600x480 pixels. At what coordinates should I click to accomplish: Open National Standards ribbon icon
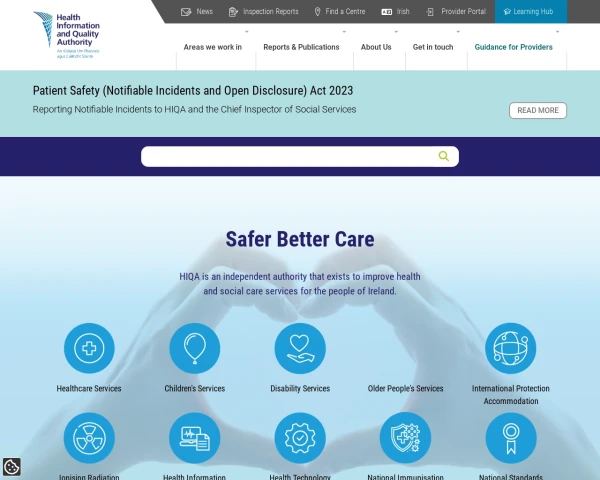click(x=511, y=438)
